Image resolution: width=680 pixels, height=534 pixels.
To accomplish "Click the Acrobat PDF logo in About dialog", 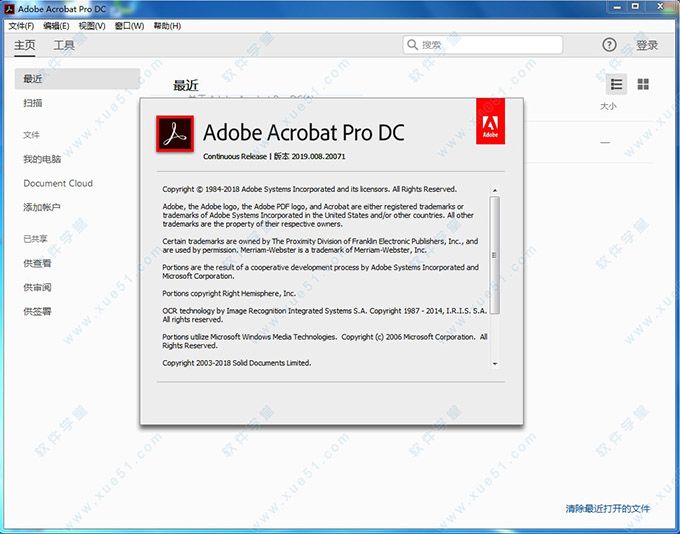I will pos(175,134).
